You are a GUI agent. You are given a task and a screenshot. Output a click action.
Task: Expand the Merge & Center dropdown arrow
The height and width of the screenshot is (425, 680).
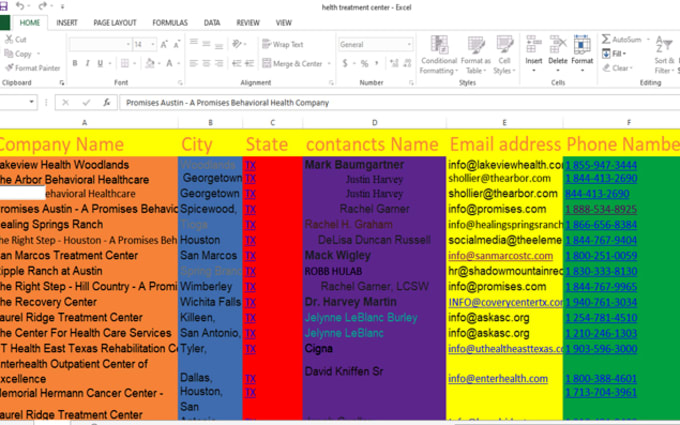click(329, 64)
